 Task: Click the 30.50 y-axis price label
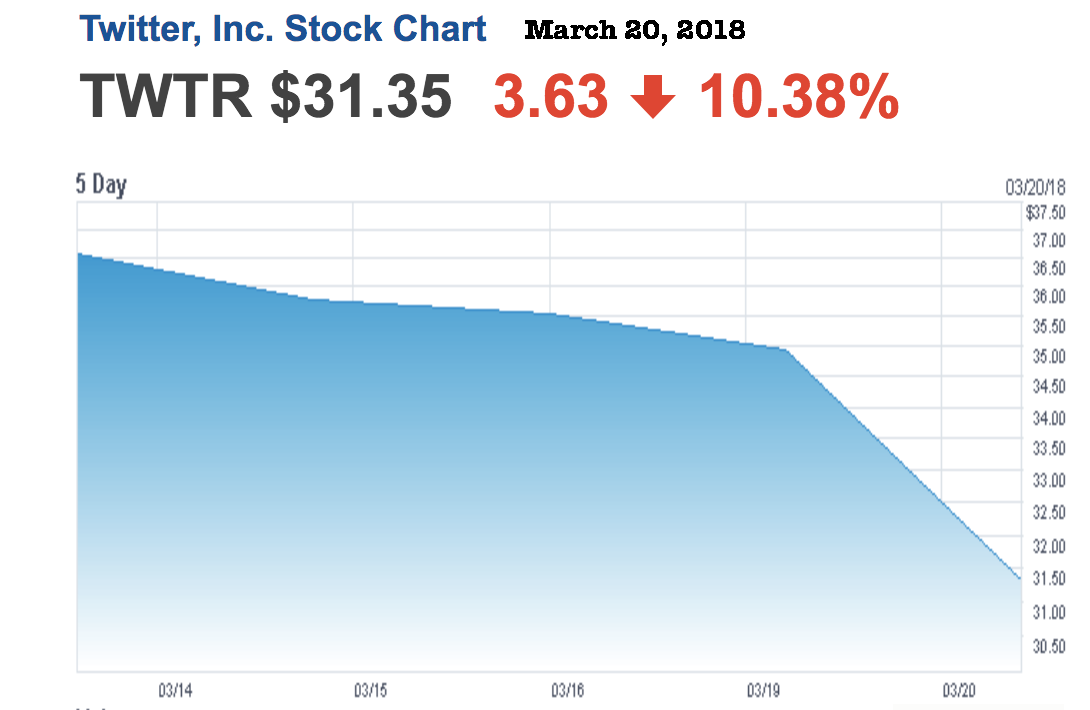[1049, 645]
